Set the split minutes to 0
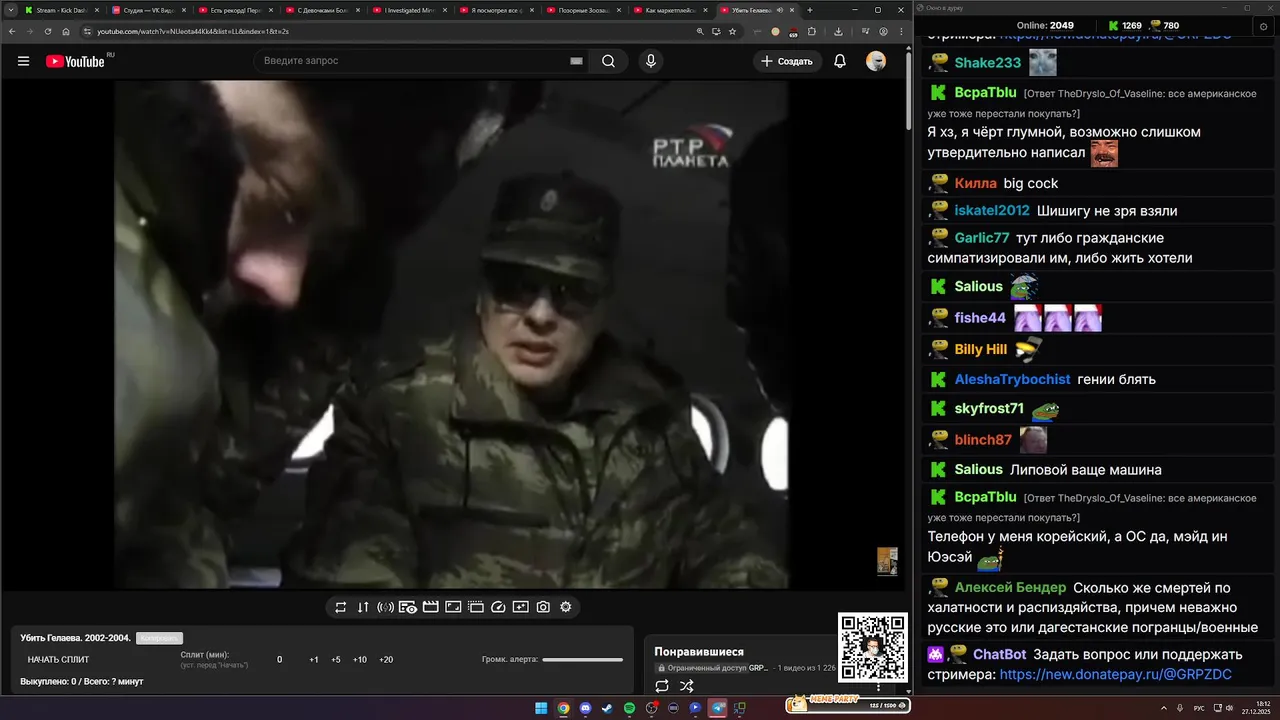 tap(279, 660)
